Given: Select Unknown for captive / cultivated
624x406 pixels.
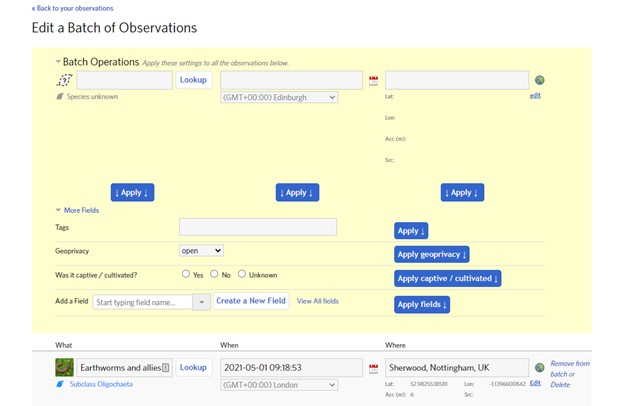Looking at the screenshot, I should (242, 274).
